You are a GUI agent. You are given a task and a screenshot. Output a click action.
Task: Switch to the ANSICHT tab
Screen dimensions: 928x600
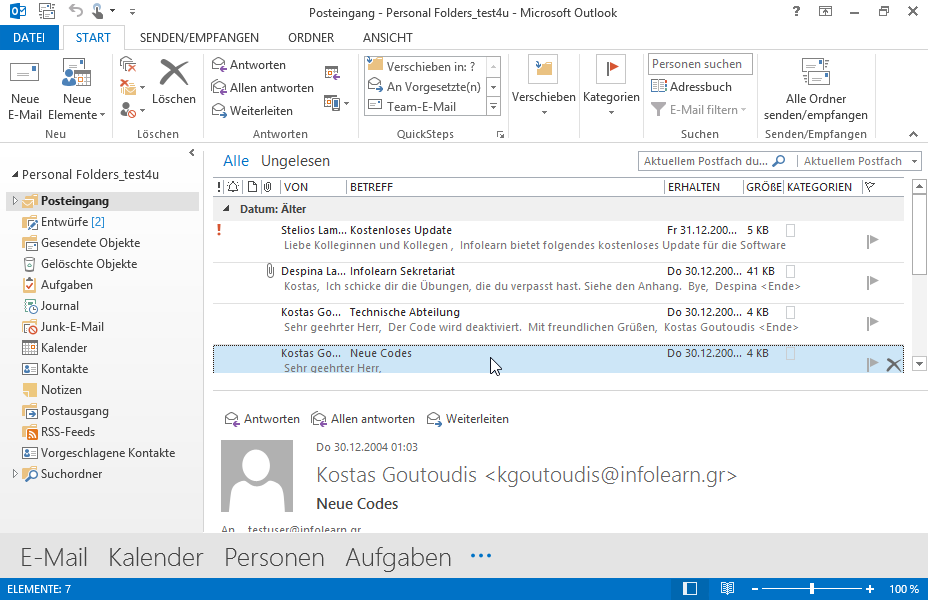[x=388, y=37]
